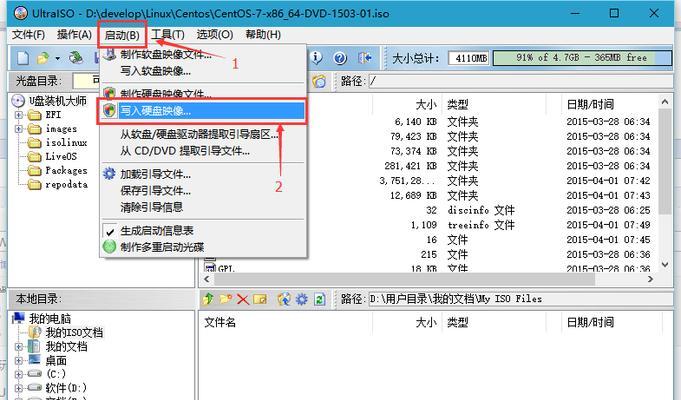Open the 文件(F) menu

(28, 35)
